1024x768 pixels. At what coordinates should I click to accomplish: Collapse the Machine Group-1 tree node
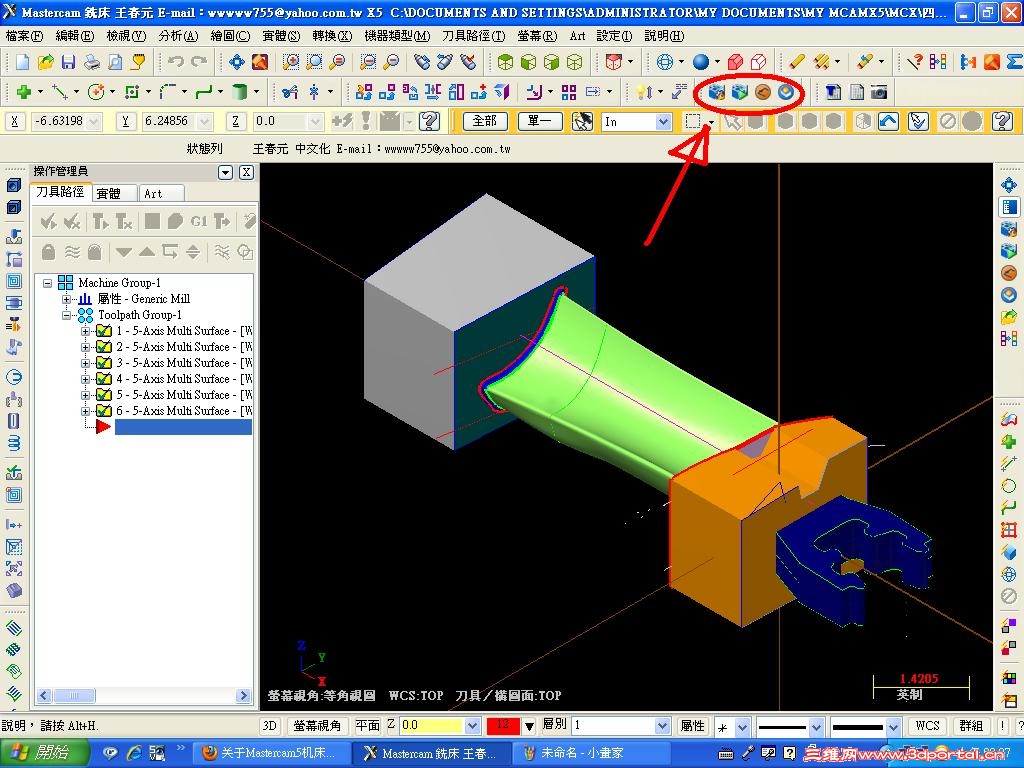[47, 283]
